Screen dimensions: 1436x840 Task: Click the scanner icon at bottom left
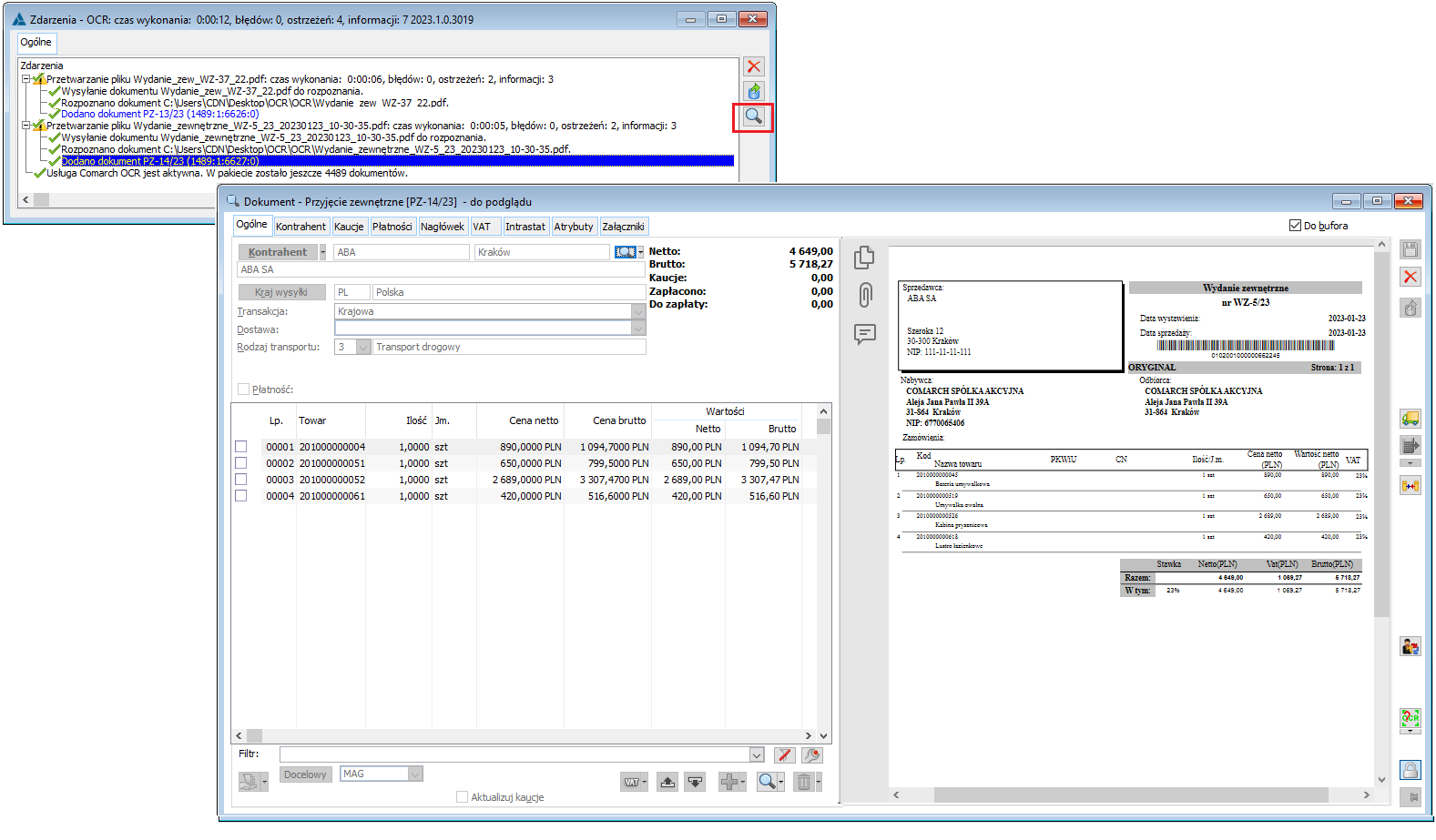249,781
